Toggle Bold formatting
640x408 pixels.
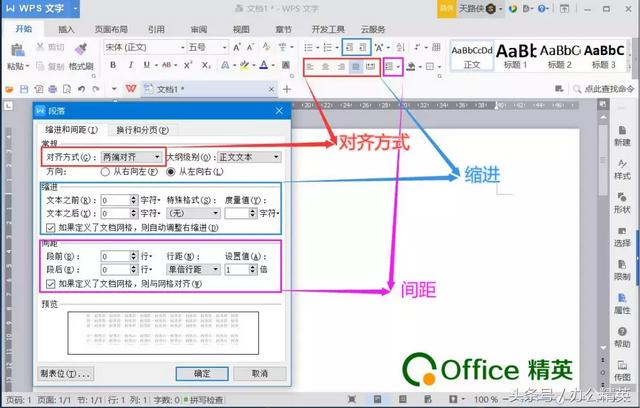(113, 65)
